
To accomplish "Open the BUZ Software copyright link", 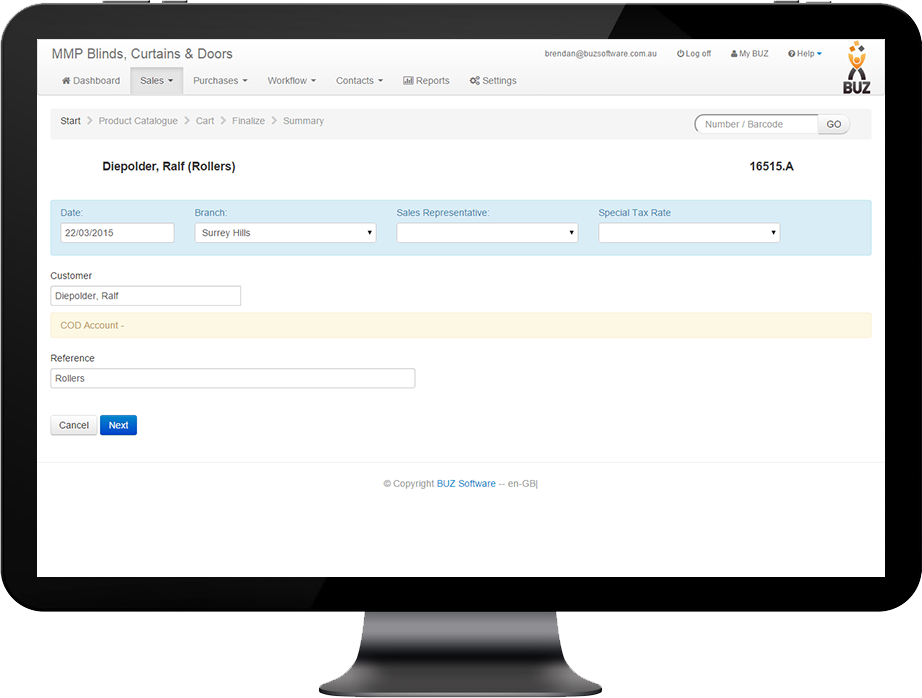I will 463,483.
